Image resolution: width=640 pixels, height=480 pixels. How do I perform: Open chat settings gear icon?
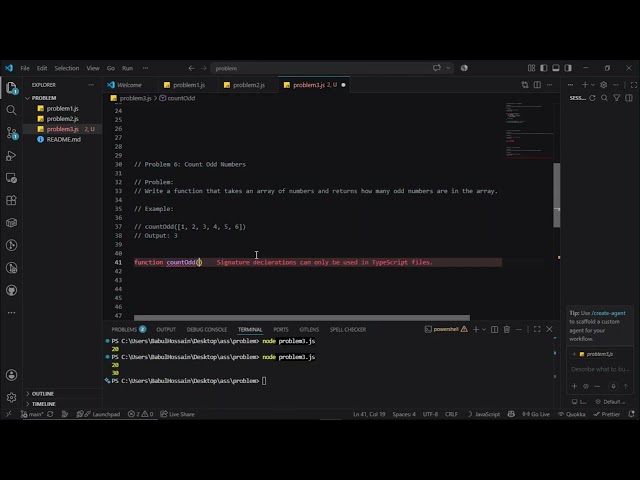(604, 85)
